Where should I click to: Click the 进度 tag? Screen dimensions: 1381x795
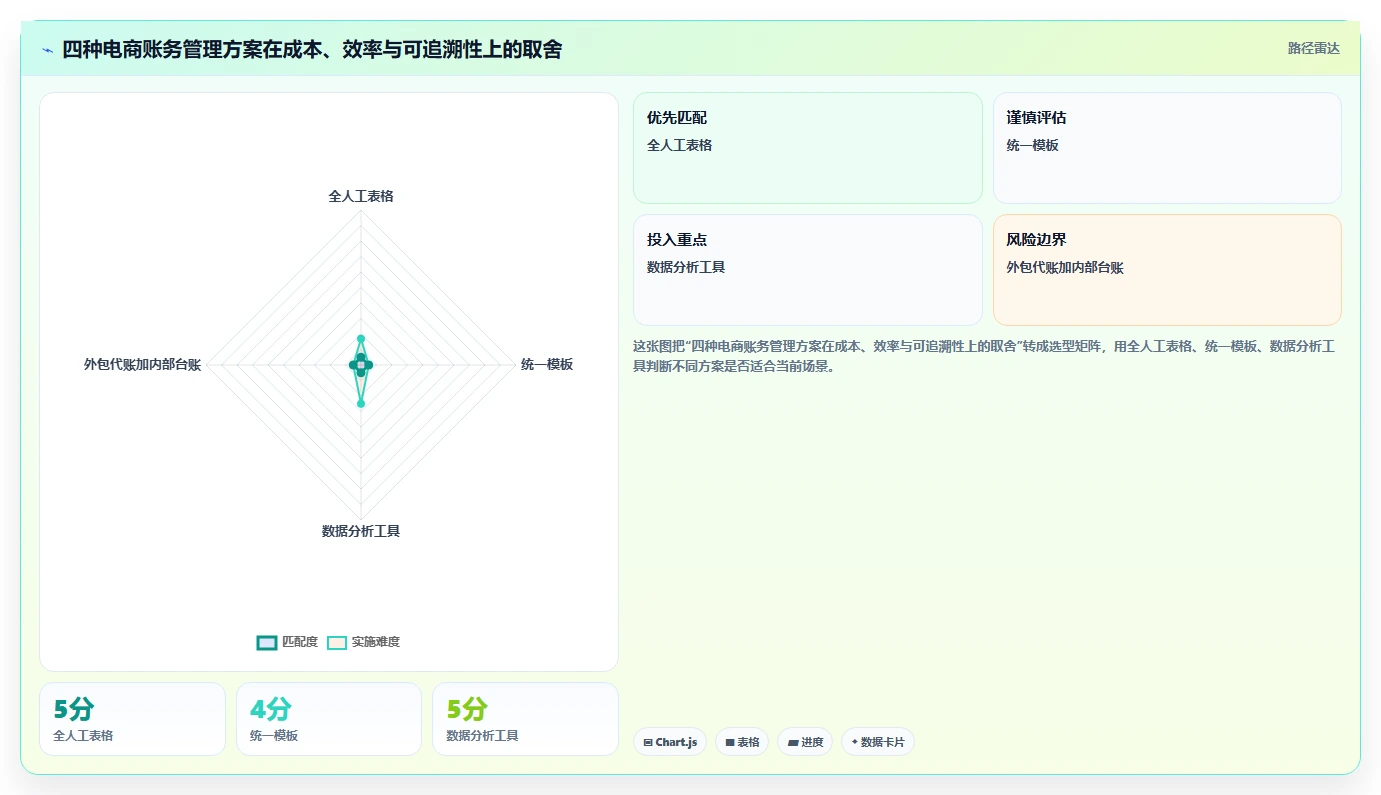tap(805, 742)
